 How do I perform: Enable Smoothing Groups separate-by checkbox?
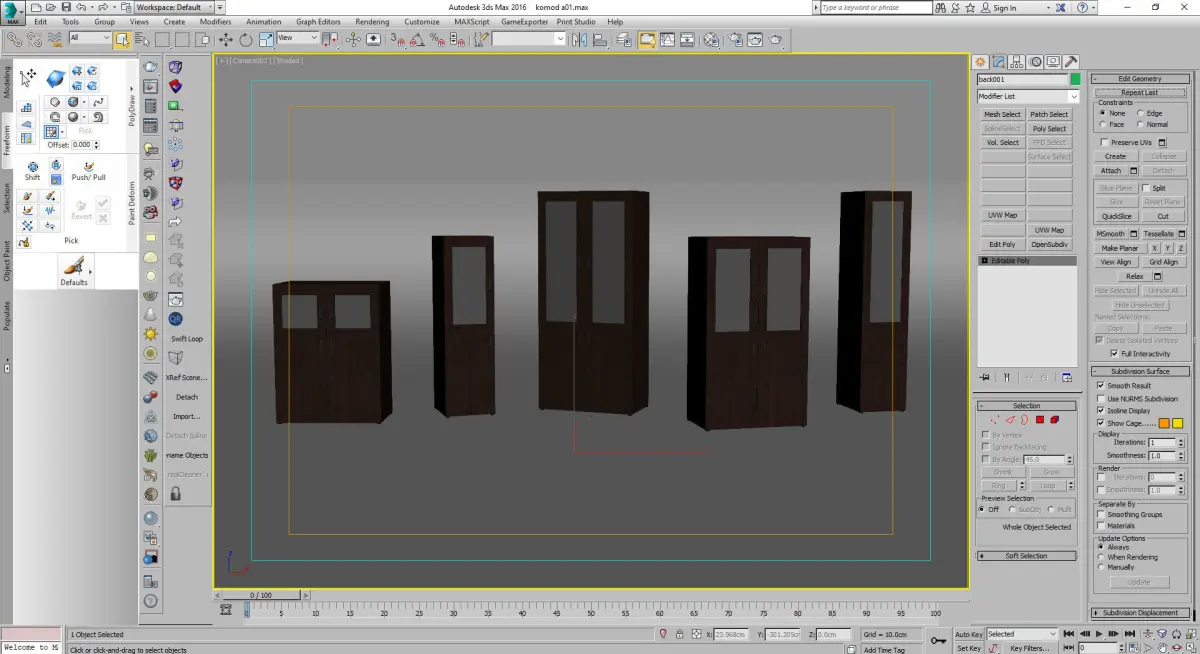(1101, 514)
